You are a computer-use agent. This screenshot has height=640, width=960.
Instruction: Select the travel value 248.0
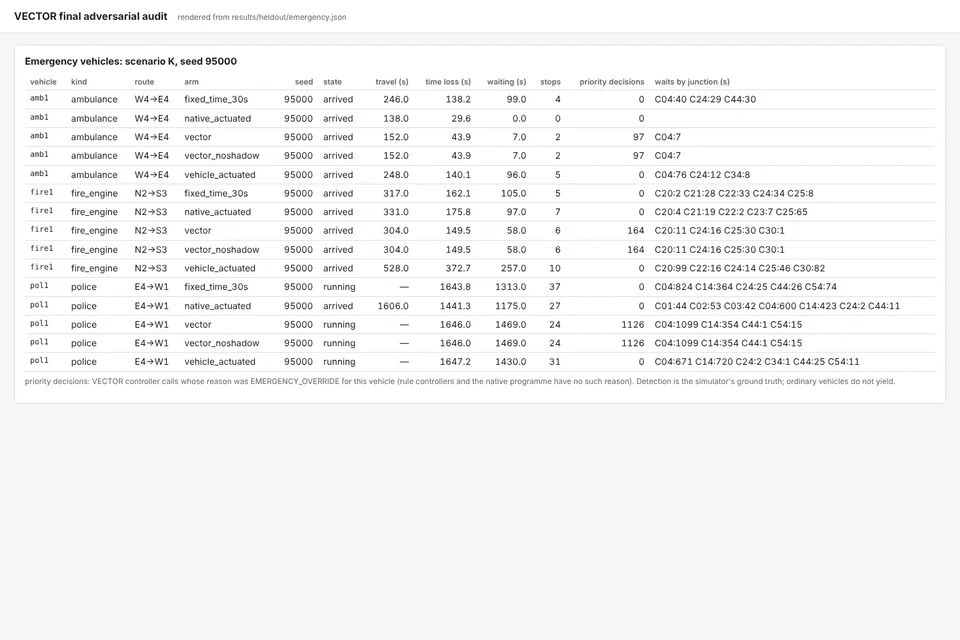coord(396,175)
